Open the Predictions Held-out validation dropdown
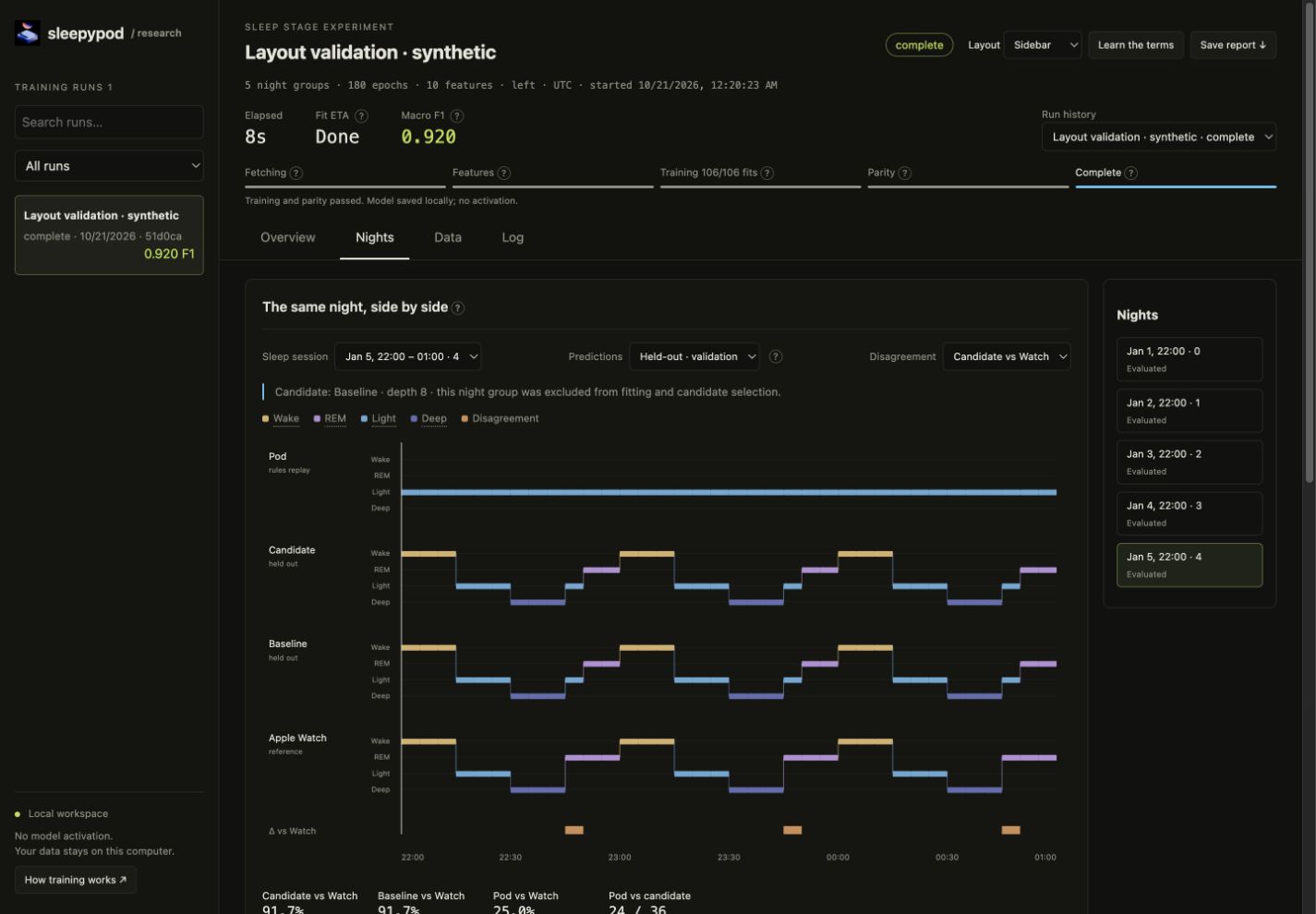Screen dimensions: 1316x914 pos(694,356)
